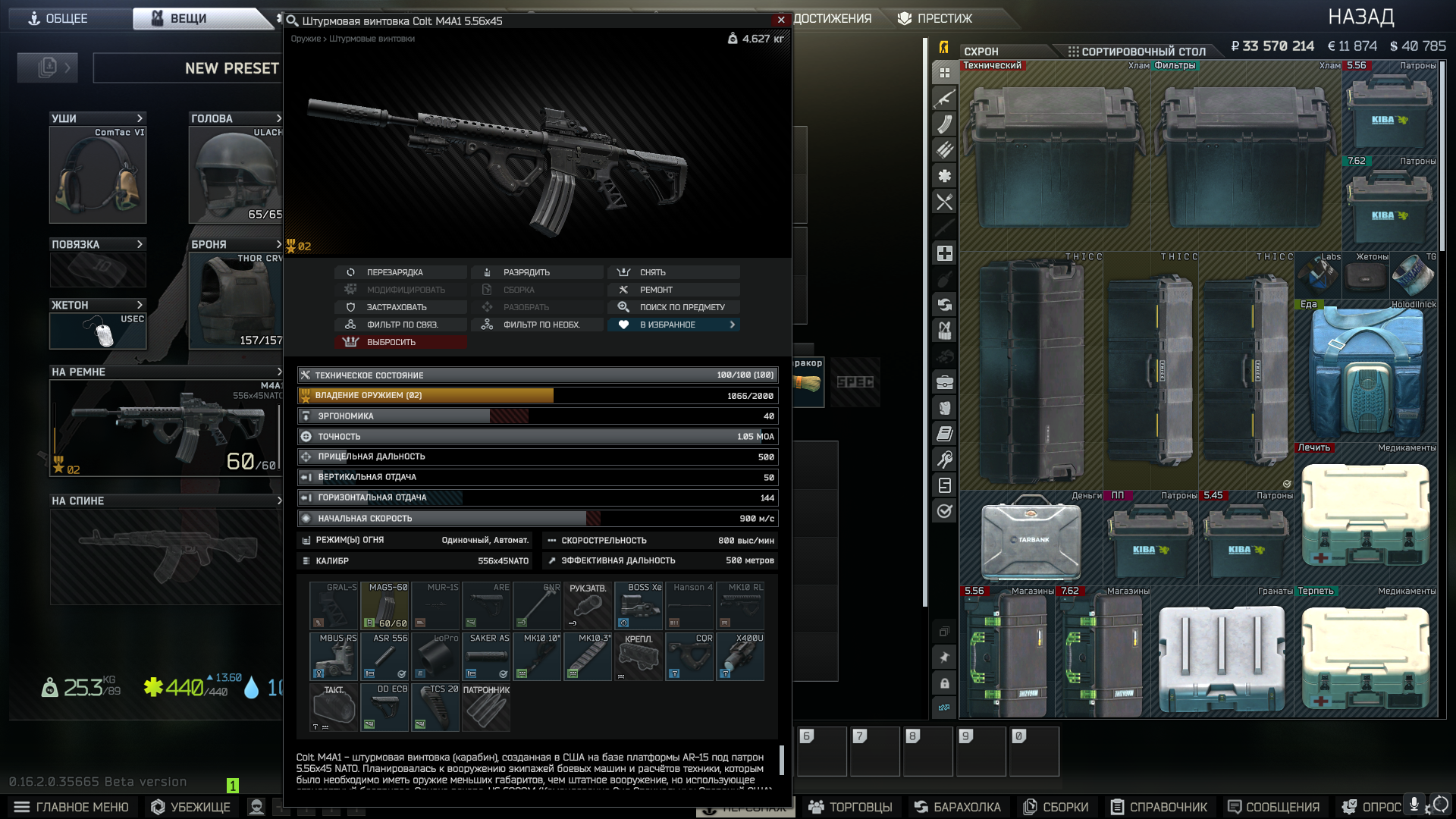Filter stash by magazines icon
The image size is (1456, 819).
pyautogui.click(x=944, y=124)
